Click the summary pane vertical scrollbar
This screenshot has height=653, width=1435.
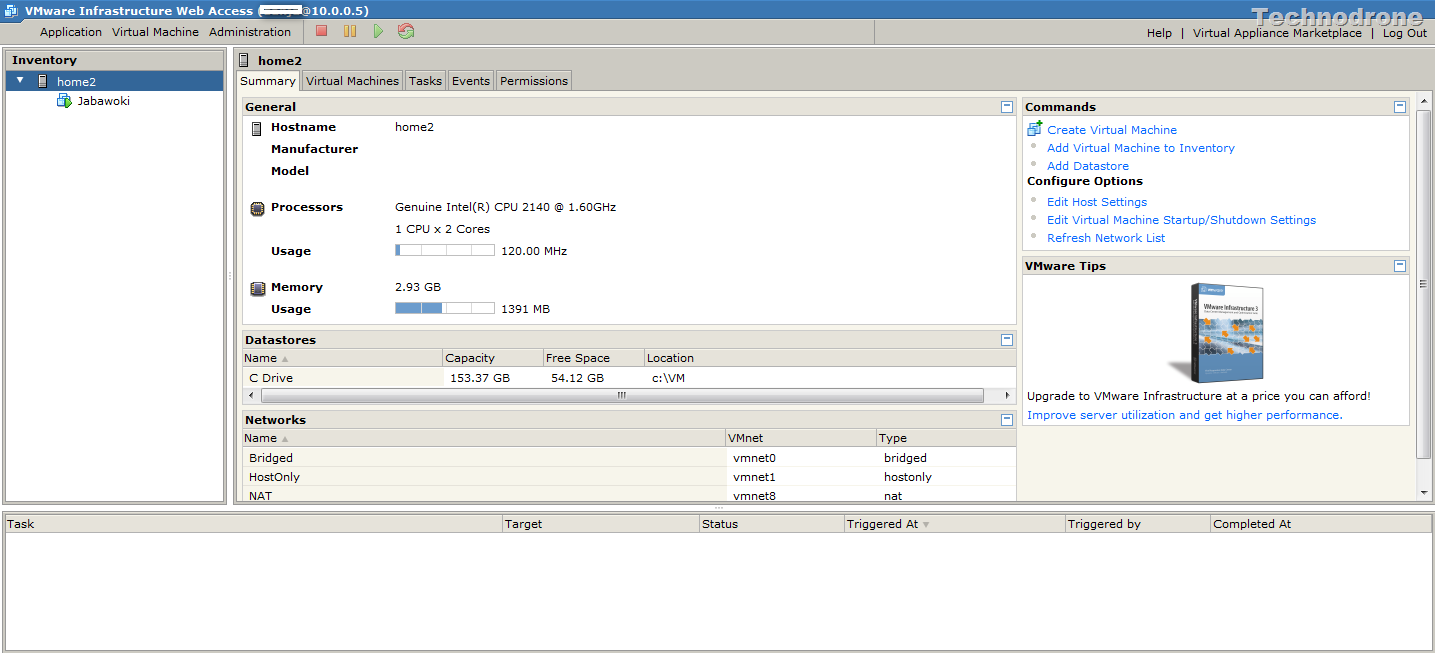tap(1424, 283)
